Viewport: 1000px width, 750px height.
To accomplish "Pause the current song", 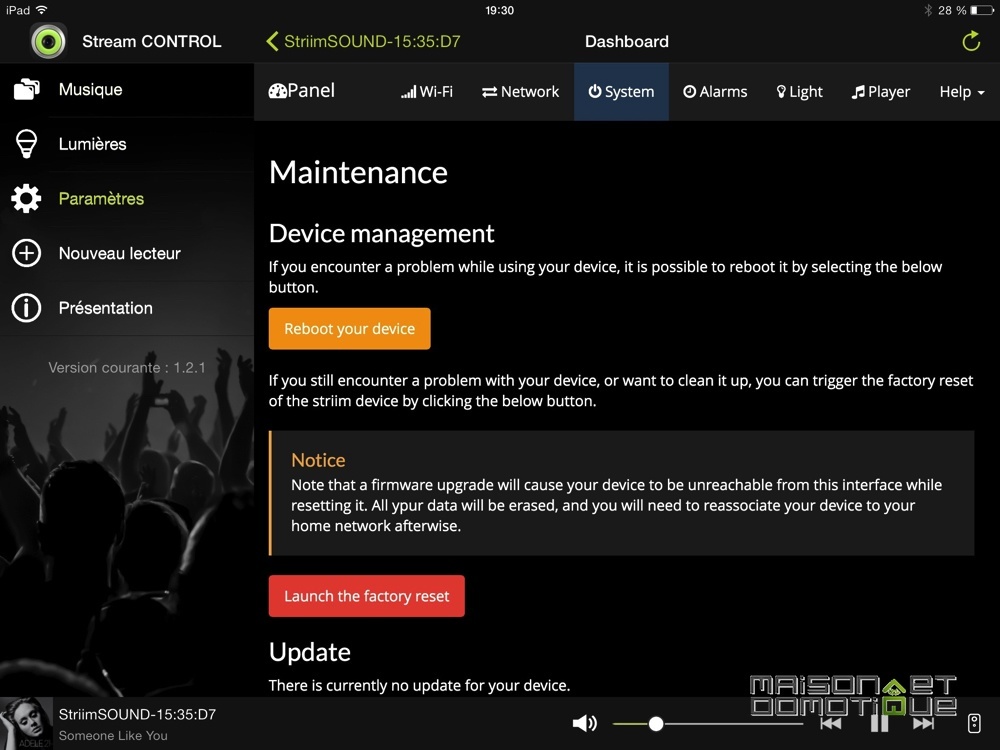I will coord(879,723).
